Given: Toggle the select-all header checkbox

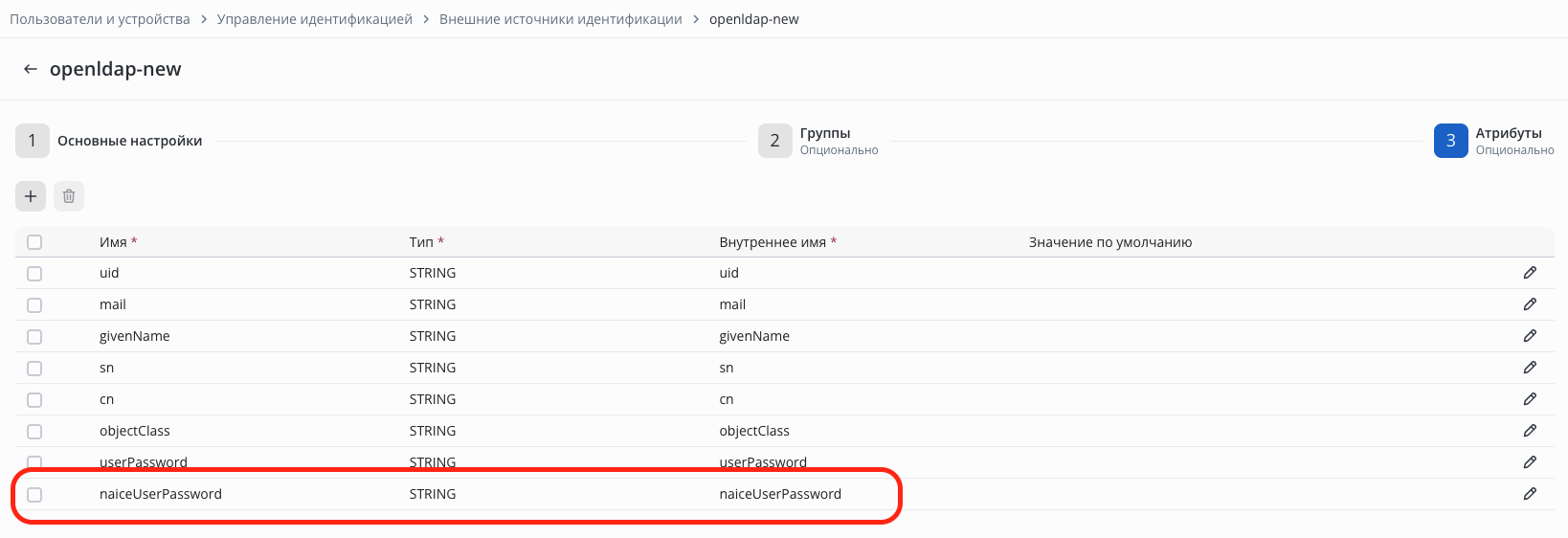Looking at the screenshot, I should (x=34, y=242).
